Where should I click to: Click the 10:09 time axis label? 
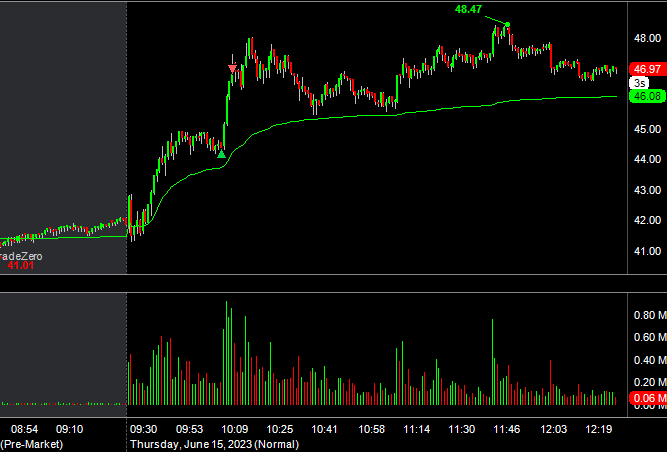click(234, 429)
